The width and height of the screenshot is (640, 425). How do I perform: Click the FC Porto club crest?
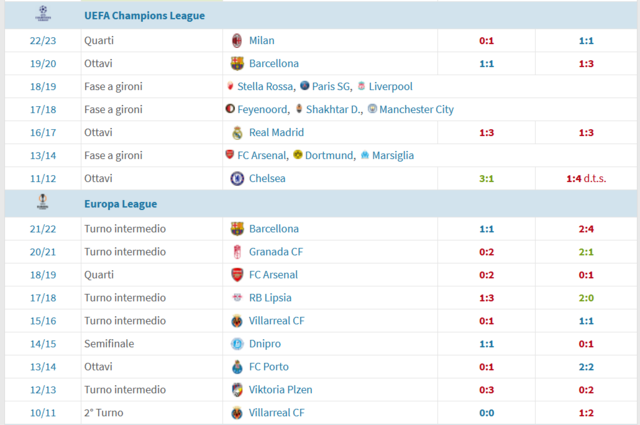pyautogui.click(x=237, y=367)
